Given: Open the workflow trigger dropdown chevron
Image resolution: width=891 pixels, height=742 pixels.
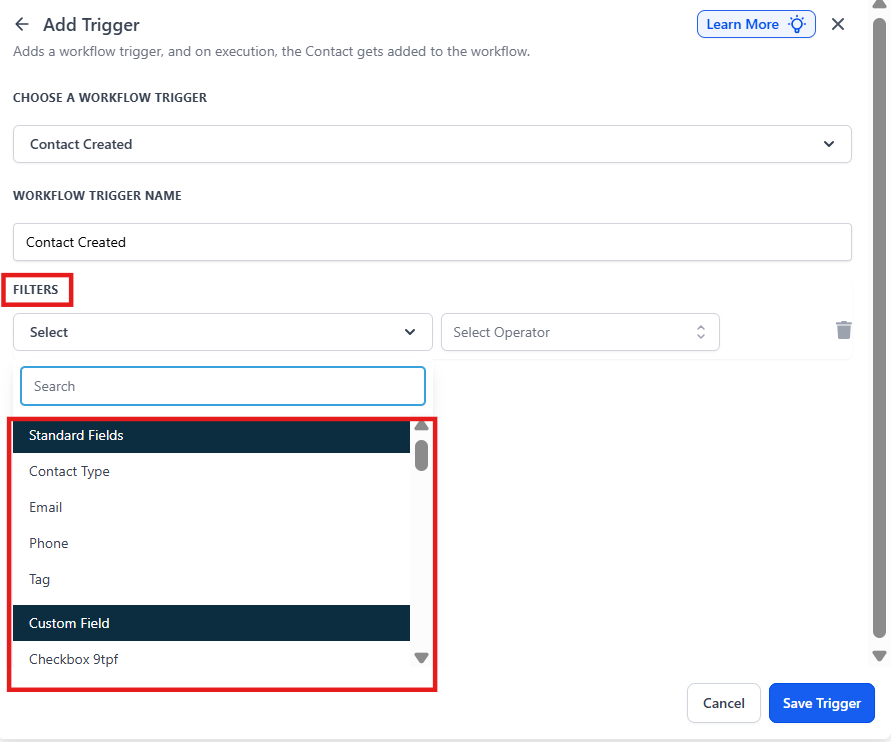Looking at the screenshot, I should [828, 144].
